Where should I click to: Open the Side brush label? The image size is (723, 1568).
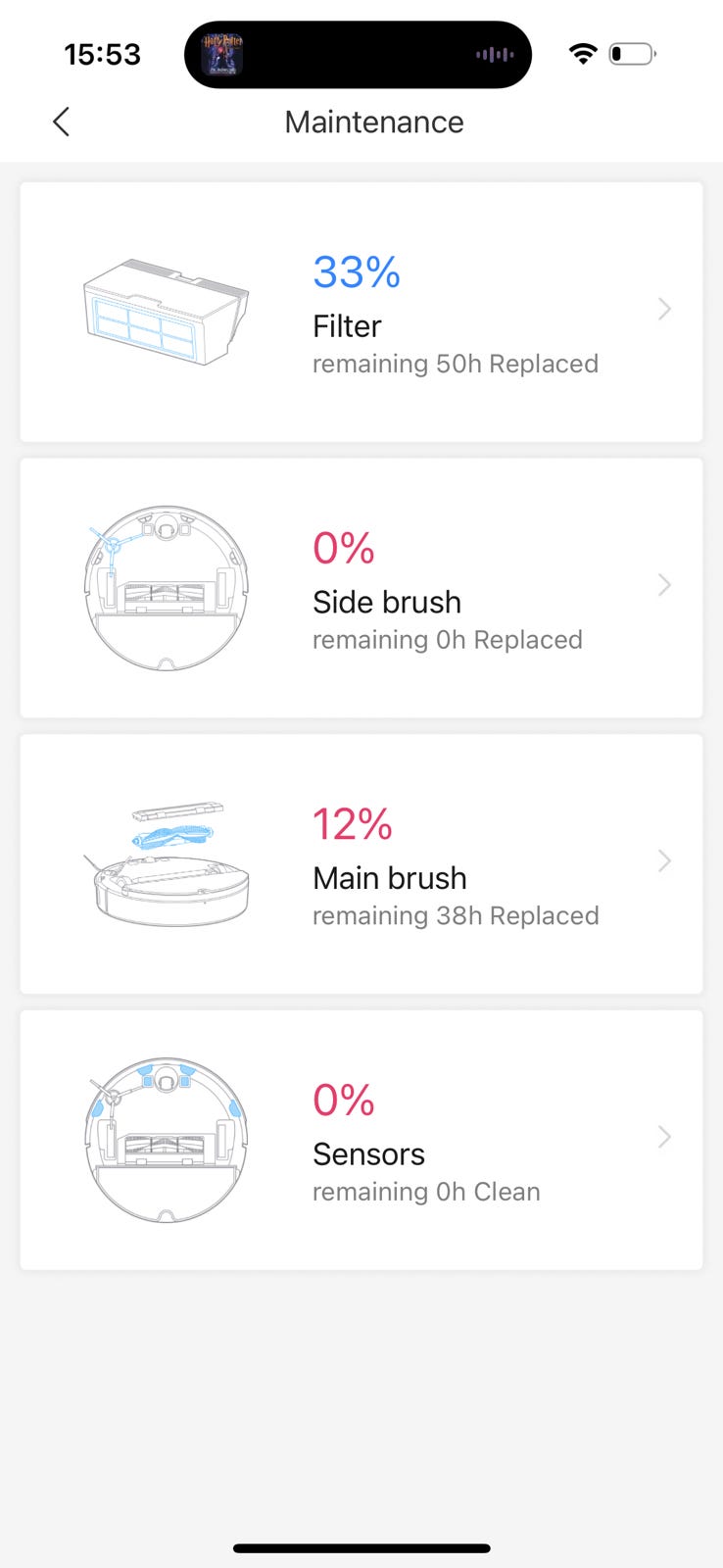(x=387, y=602)
